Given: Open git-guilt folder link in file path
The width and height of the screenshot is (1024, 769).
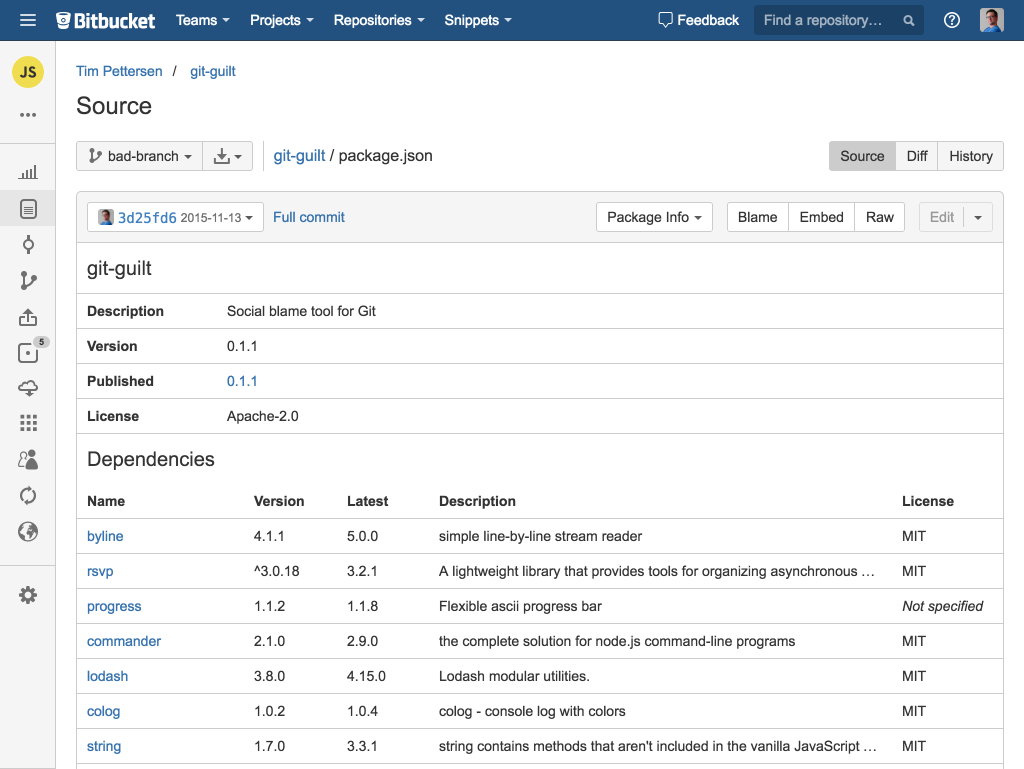Looking at the screenshot, I should pyautogui.click(x=299, y=155).
